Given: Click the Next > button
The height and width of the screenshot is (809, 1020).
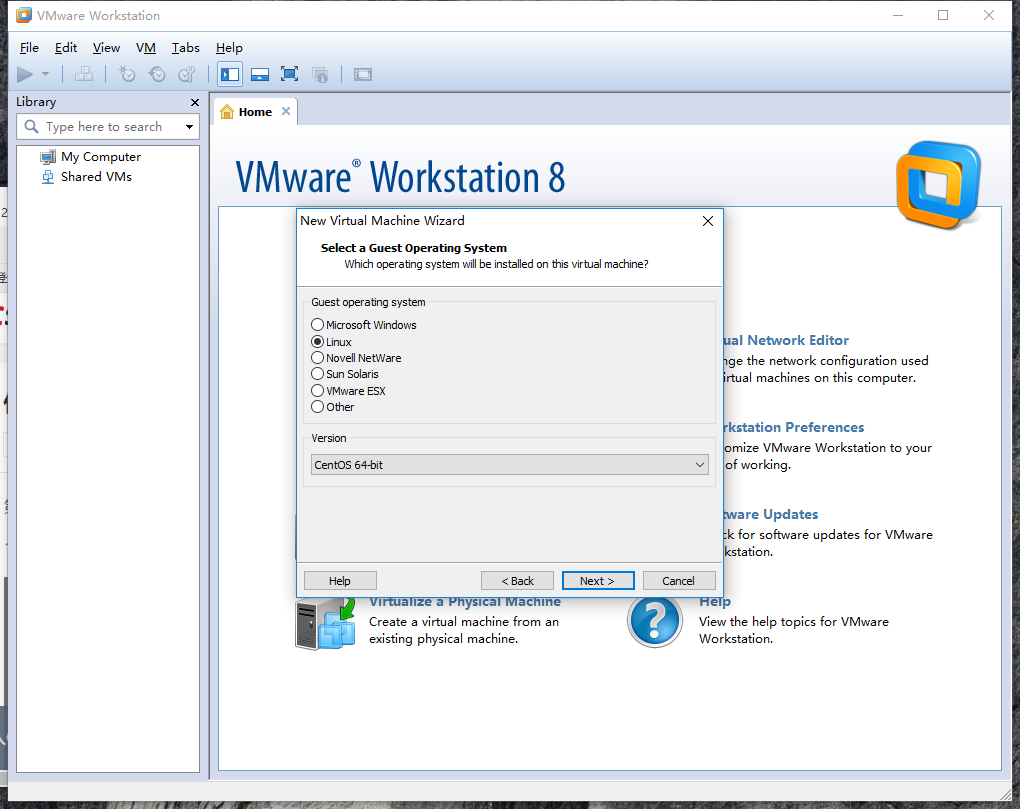Looking at the screenshot, I should (598, 581).
